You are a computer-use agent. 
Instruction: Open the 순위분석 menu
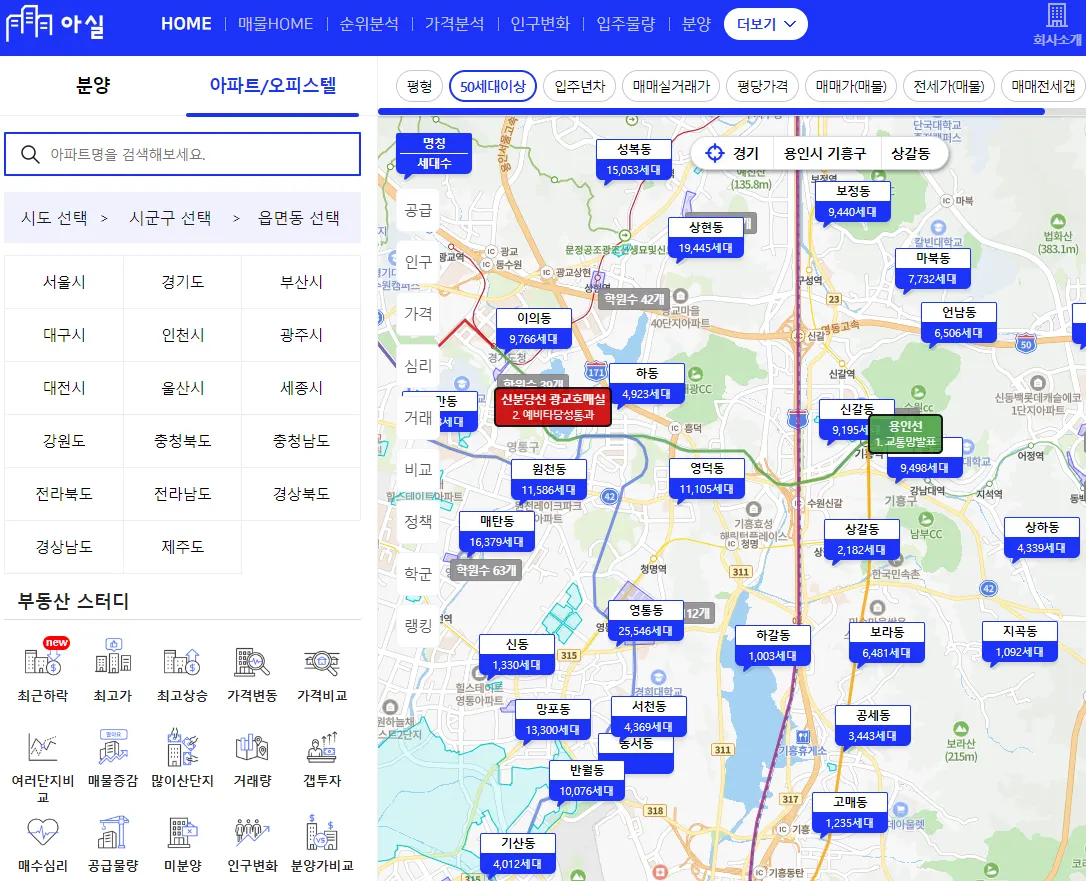click(x=369, y=24)
